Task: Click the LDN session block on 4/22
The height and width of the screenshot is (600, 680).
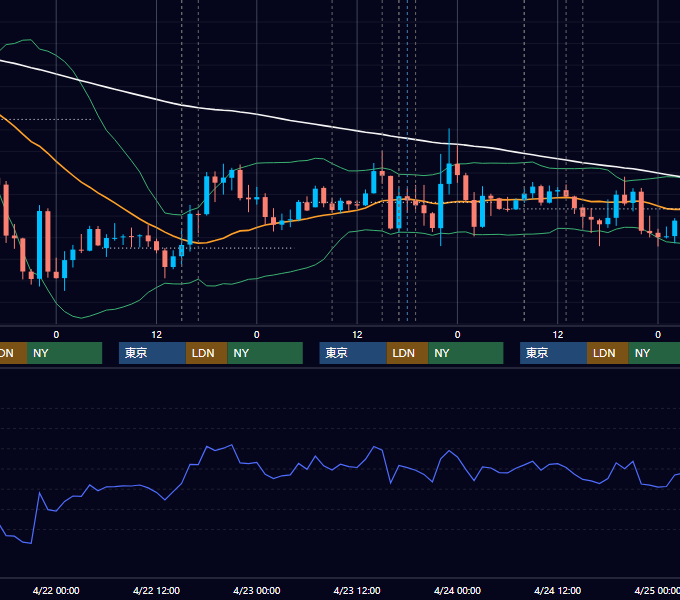Action: 206,353
